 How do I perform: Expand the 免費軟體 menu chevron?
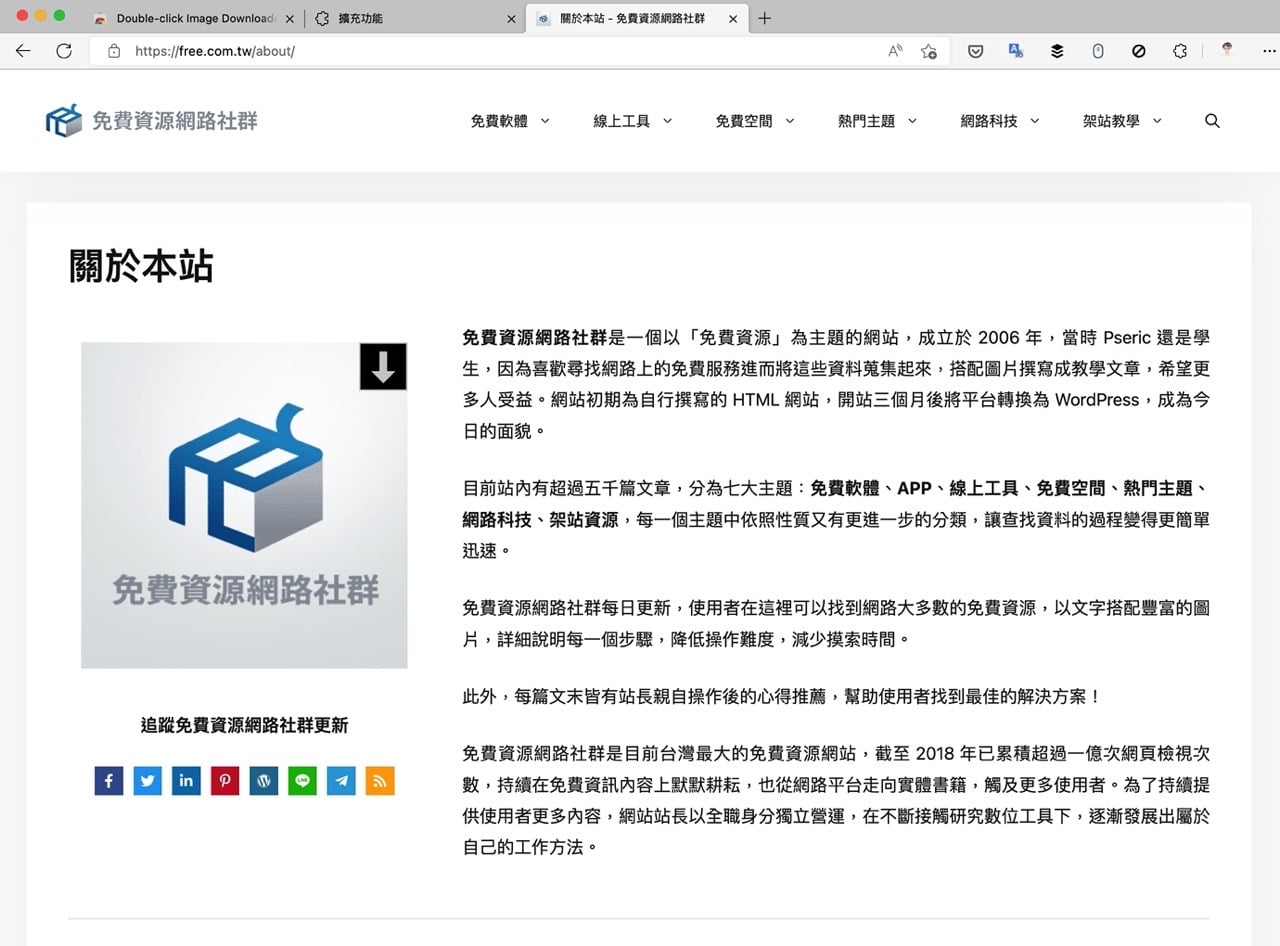pyautogui.click(x=545, y=121)
